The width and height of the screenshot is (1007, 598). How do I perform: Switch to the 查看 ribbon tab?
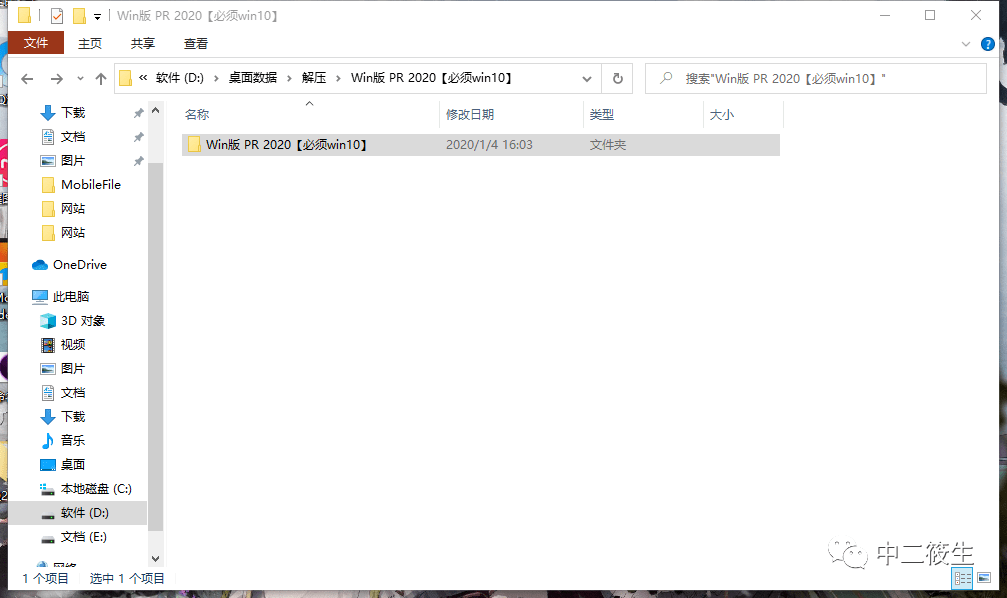195,43
